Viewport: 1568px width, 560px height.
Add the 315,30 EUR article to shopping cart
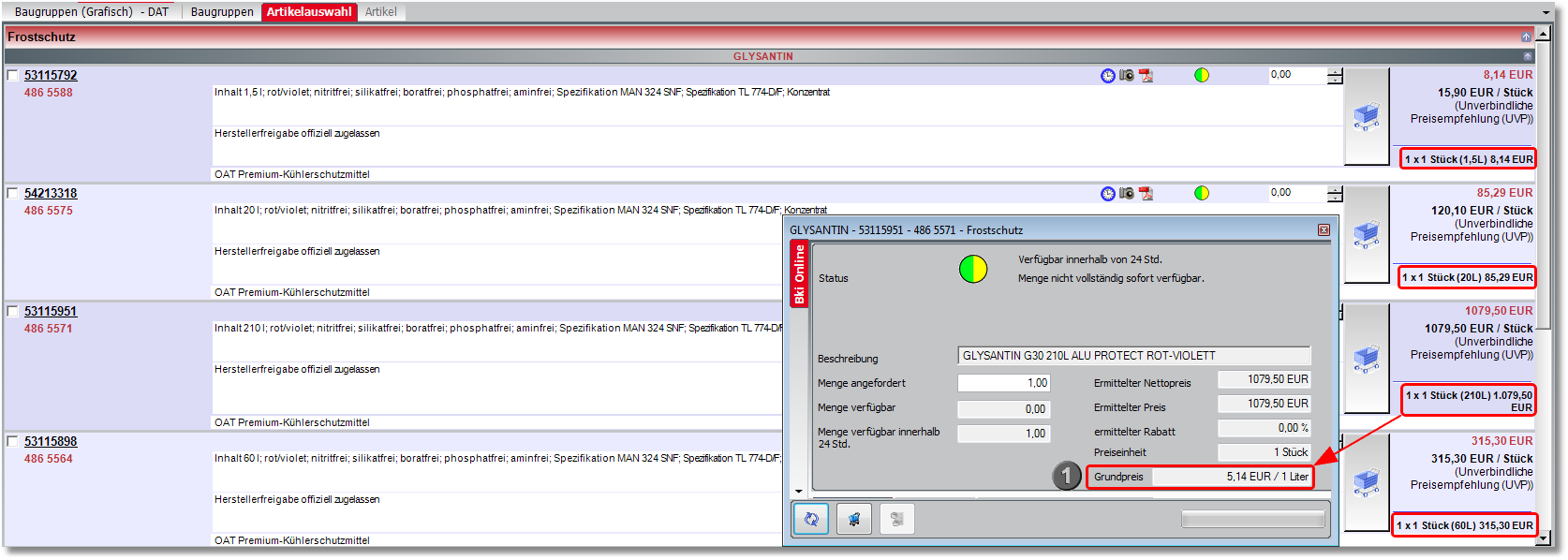click(1367, 482)
